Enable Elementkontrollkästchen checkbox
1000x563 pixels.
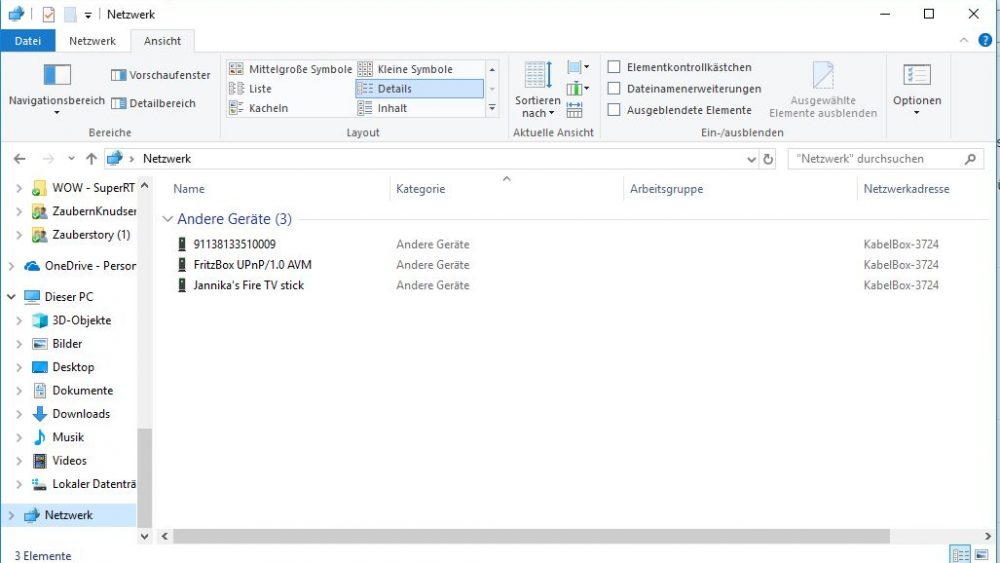614,67
